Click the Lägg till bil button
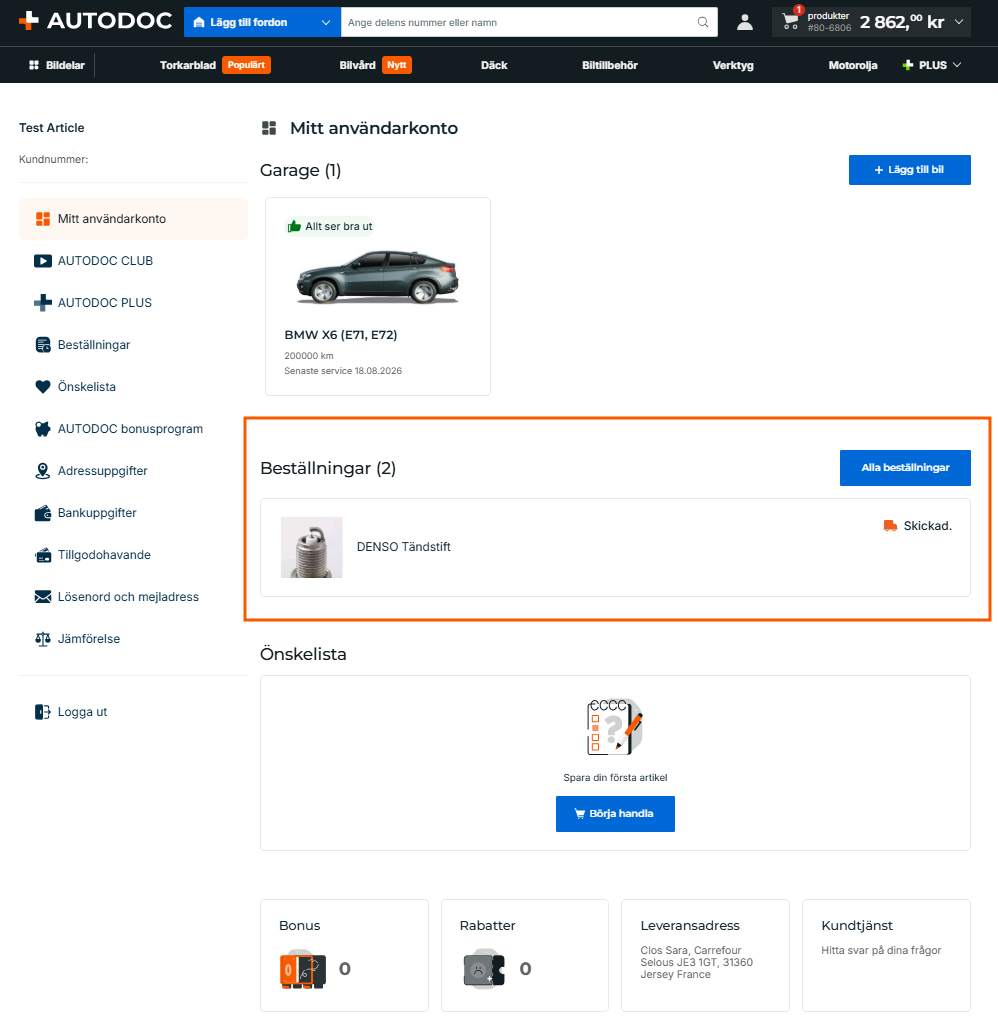Viewport: 998px width, 1031px height. coord(909,170)
